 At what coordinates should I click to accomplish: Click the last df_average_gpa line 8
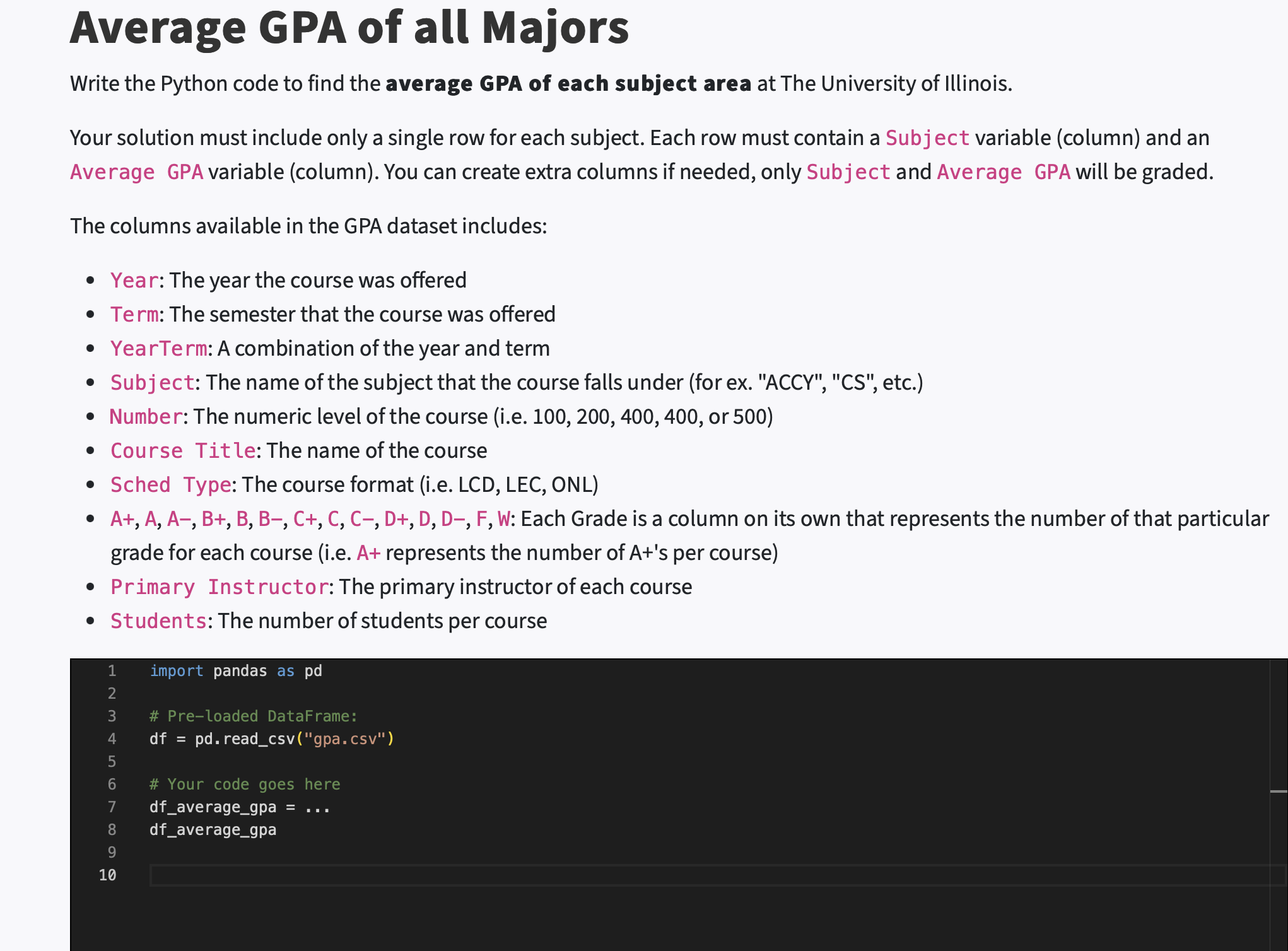(213, 830)
